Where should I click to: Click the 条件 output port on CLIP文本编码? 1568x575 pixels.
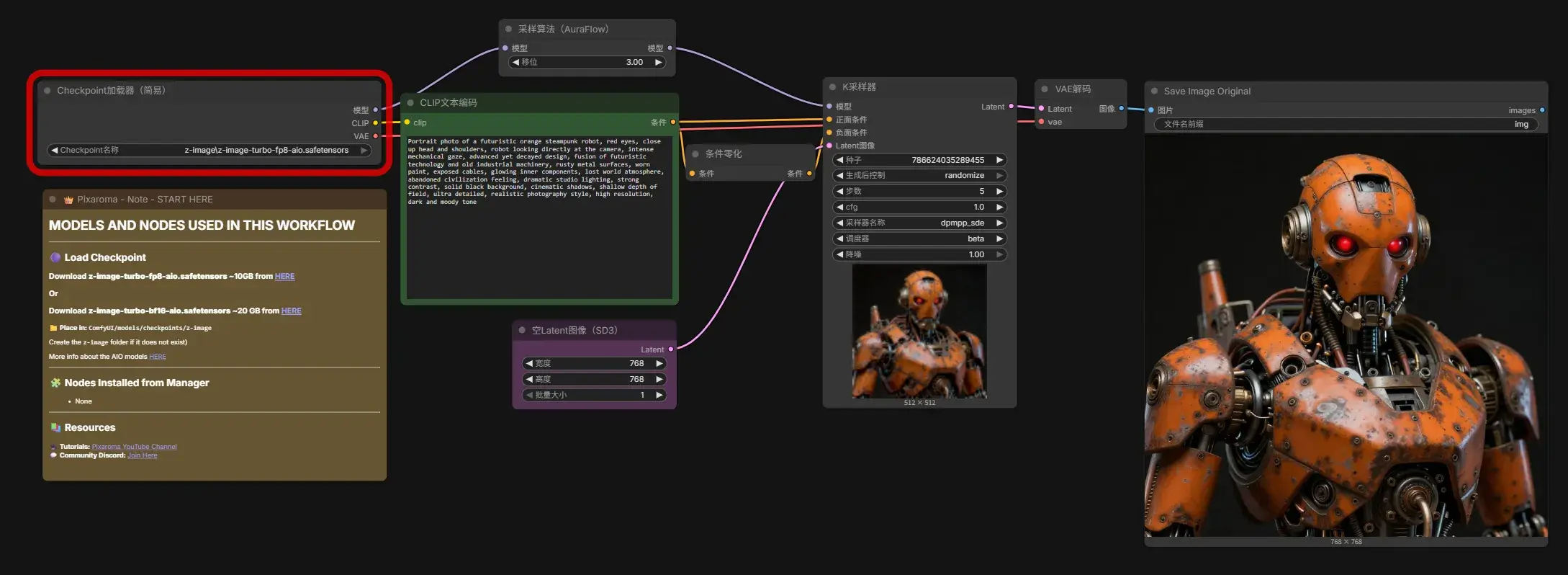(x=673, y=122)
